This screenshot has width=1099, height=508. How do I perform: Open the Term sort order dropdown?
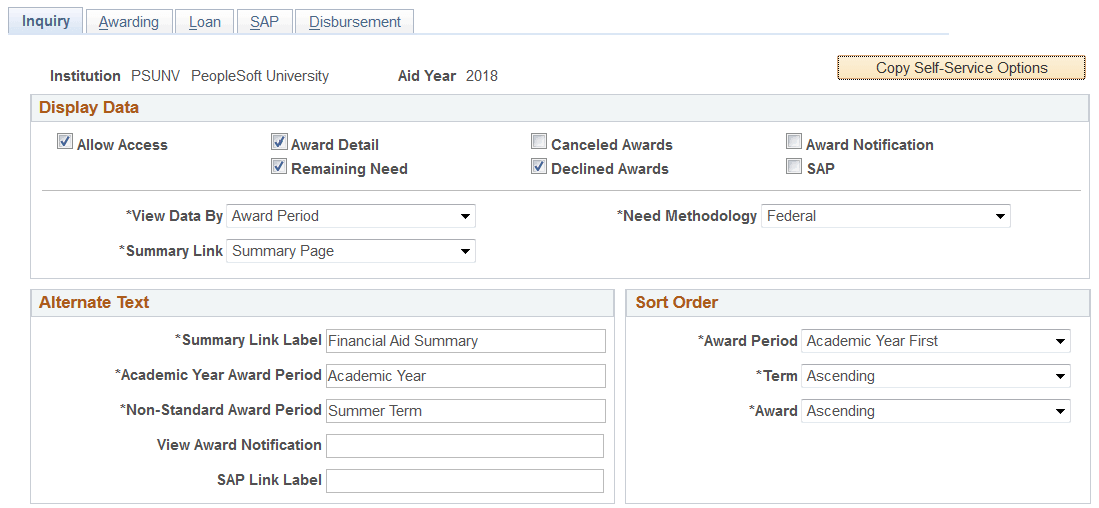pos(936,376)
